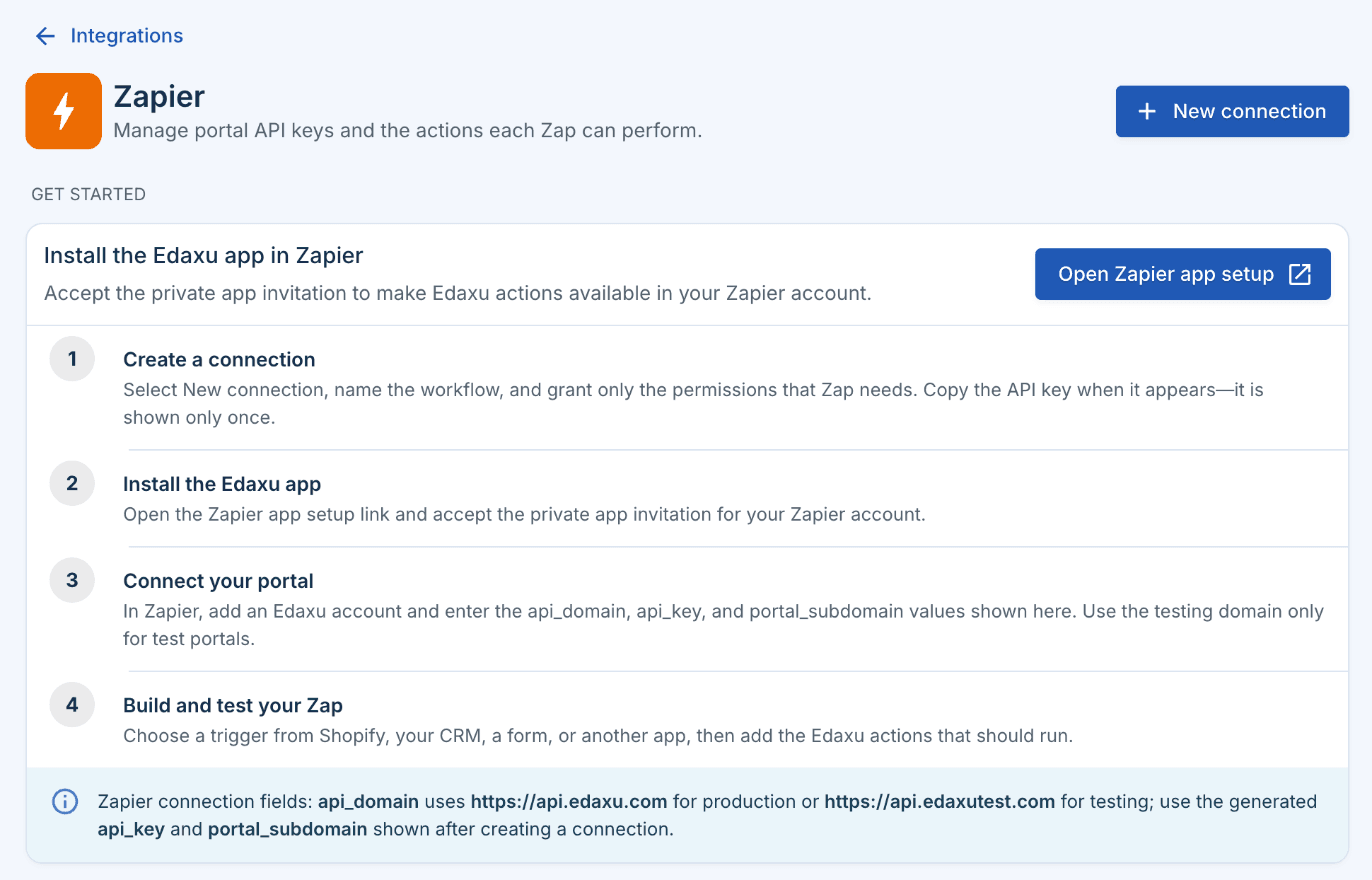The width and height of the screenshot is (1372, 880).
Task: Click the "Install the Edaxu app in Zapier" heading
Action: point(204,256)
